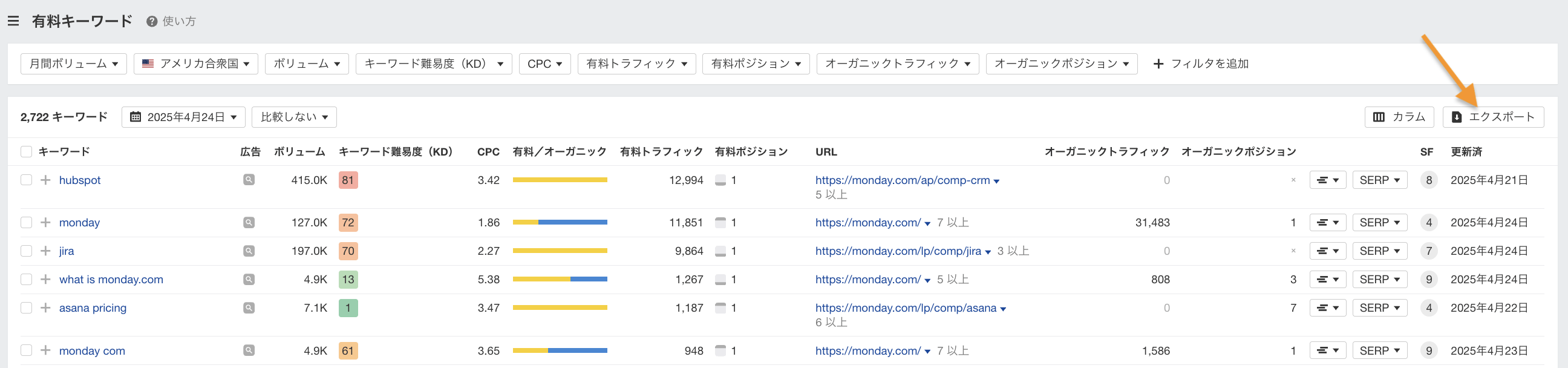Check the what is monday.com row checkbox

(26, 280)
